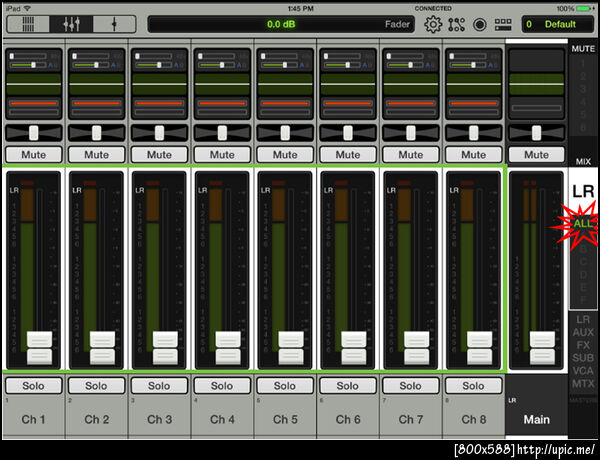This screenshot has width=600, height=460.
Task: Open Ch 1 gate and compressor thumbnail
Action: (x=34, y=108)
